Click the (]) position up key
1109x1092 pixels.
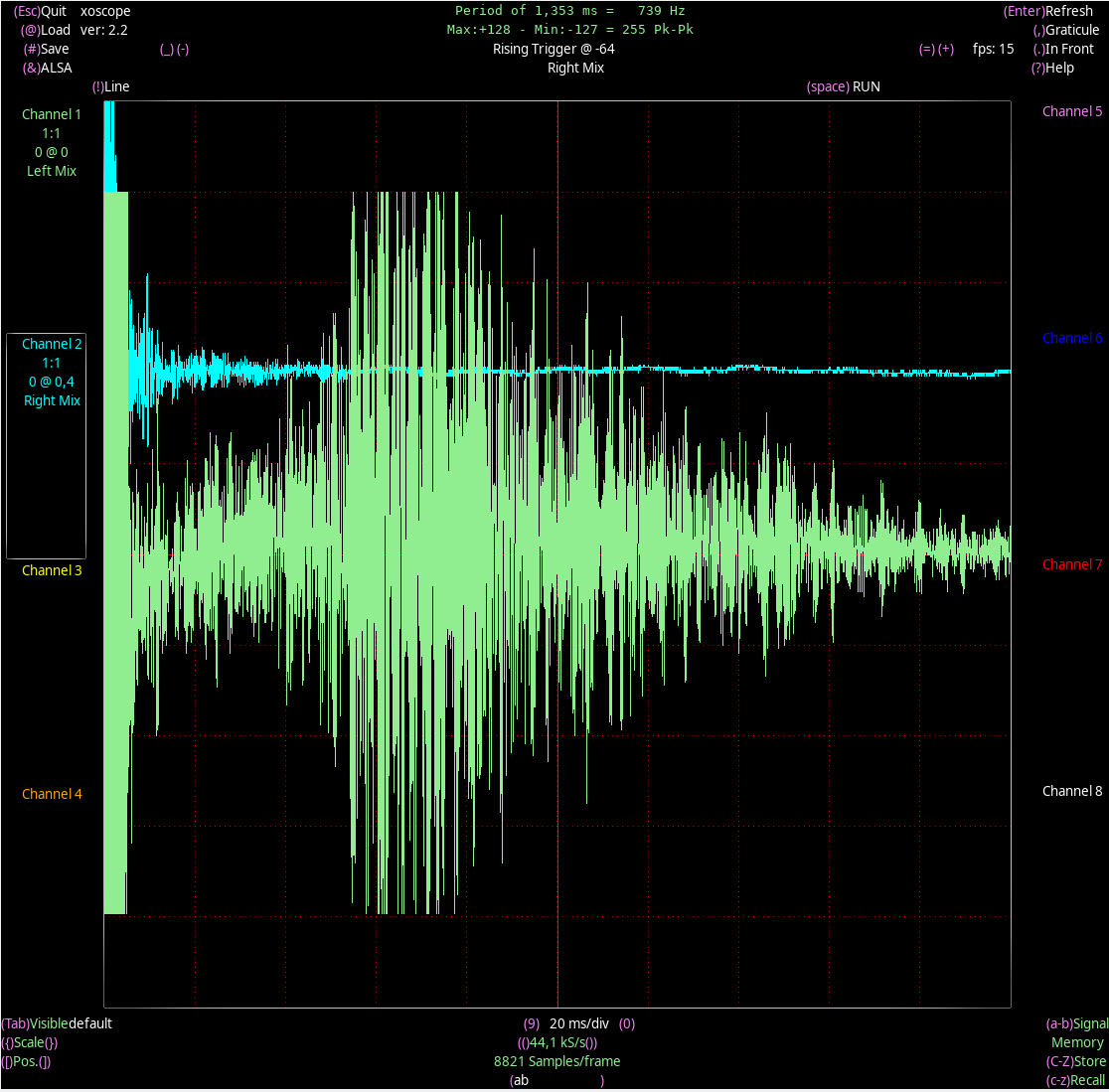point(46,1061)
